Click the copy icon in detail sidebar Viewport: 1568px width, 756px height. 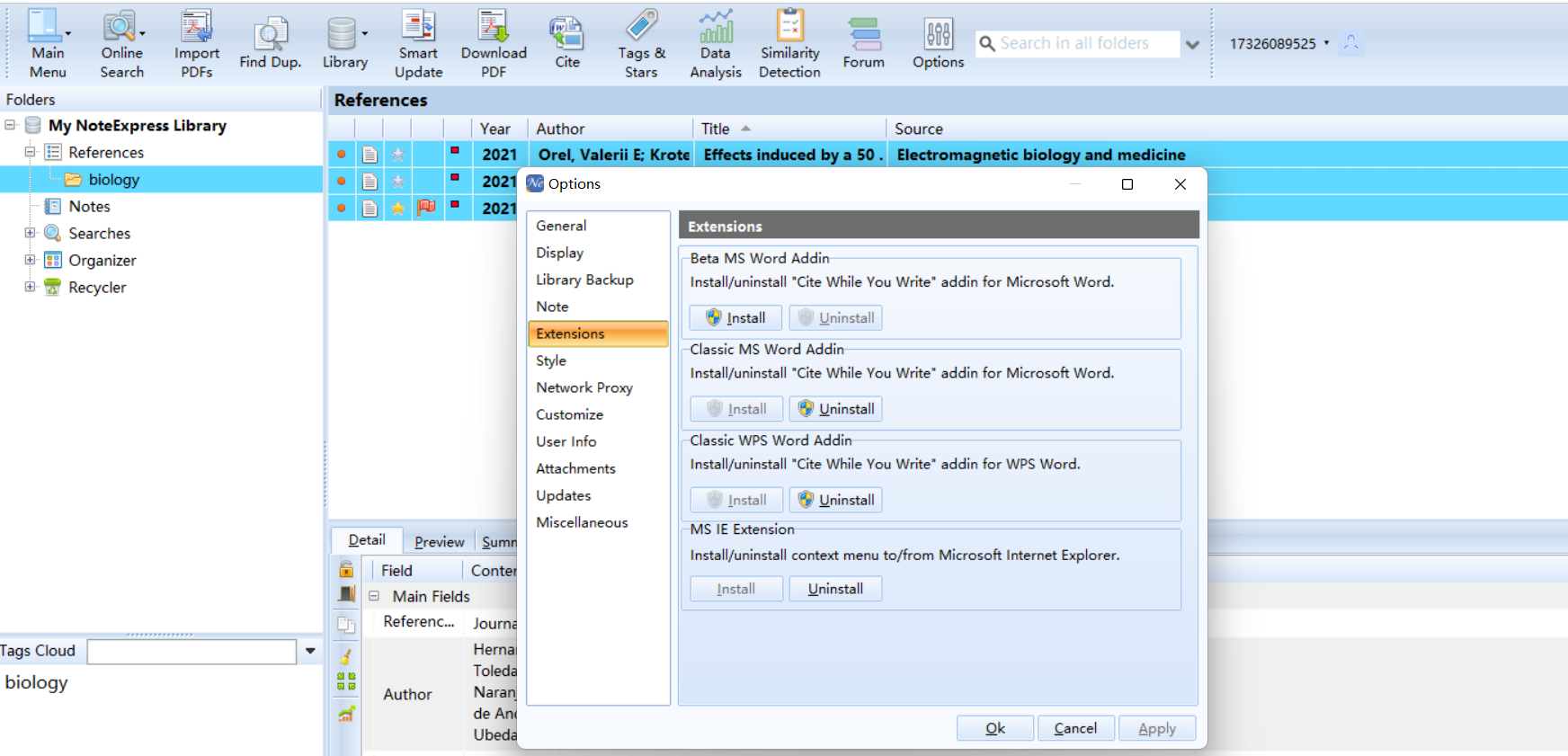(346, 624)
